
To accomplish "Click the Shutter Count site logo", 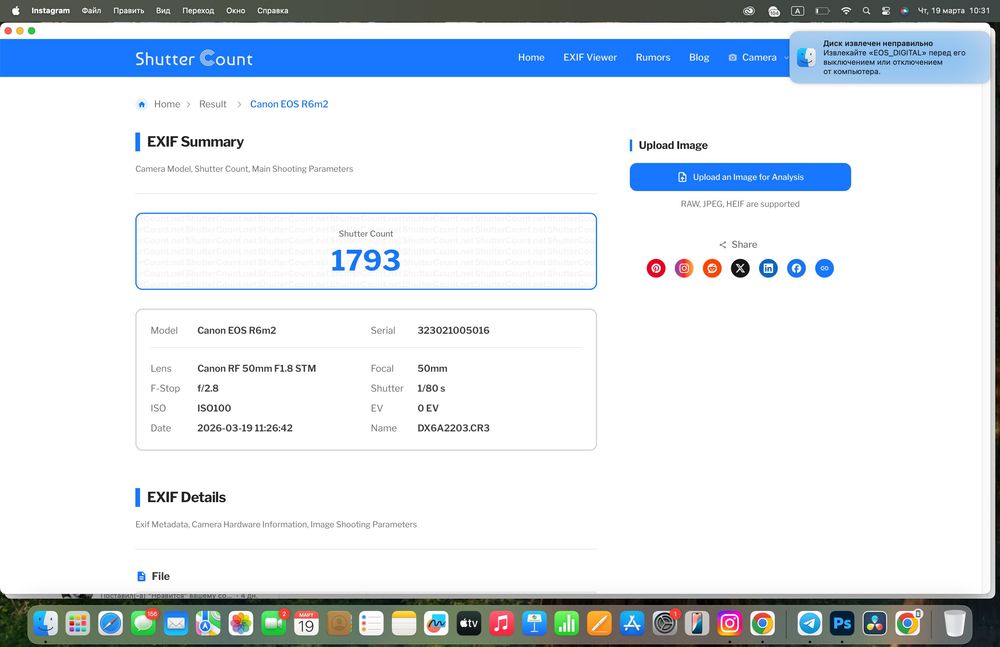I will tap(194, 58).
